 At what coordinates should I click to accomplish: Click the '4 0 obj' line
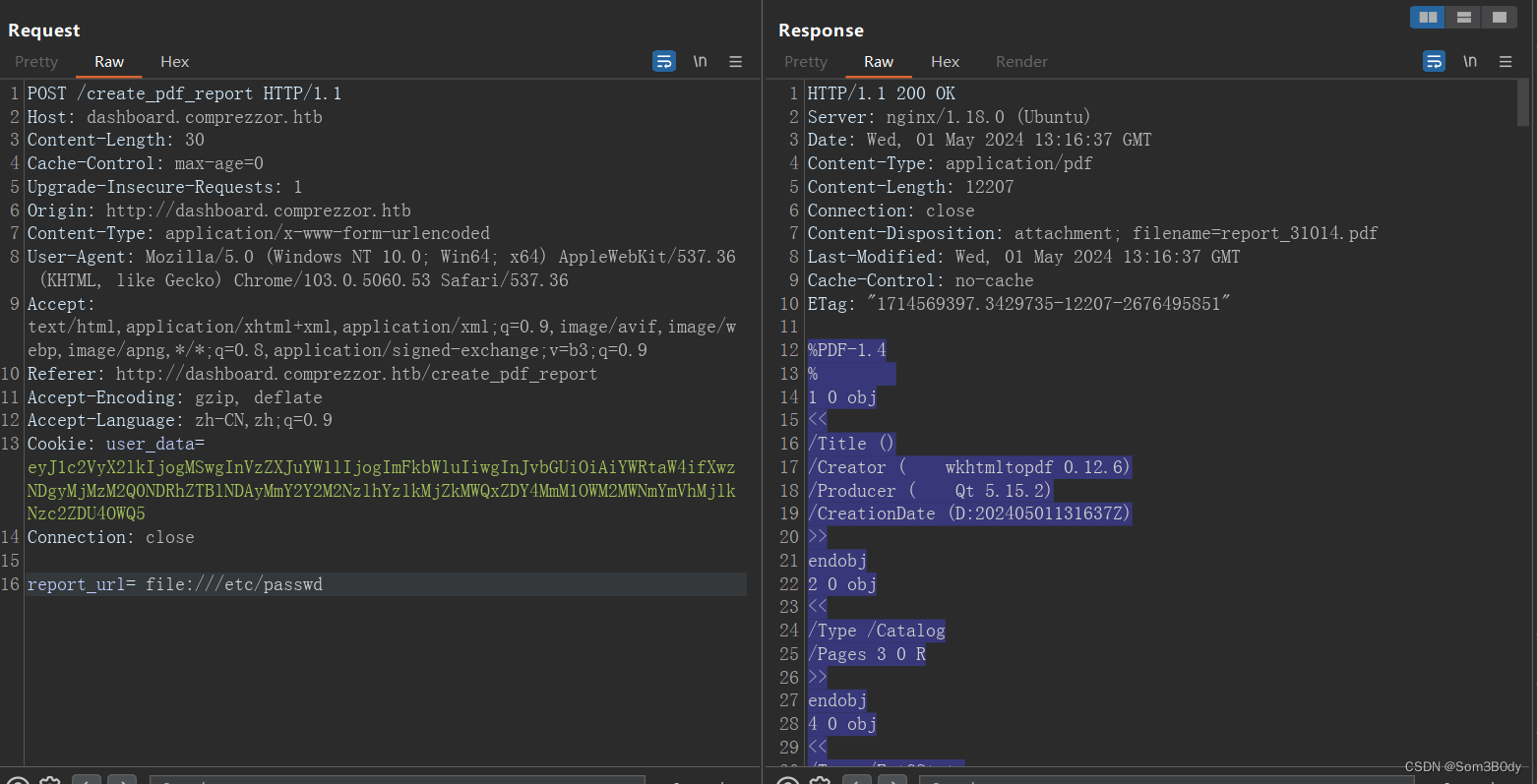(x=841, y=724)
